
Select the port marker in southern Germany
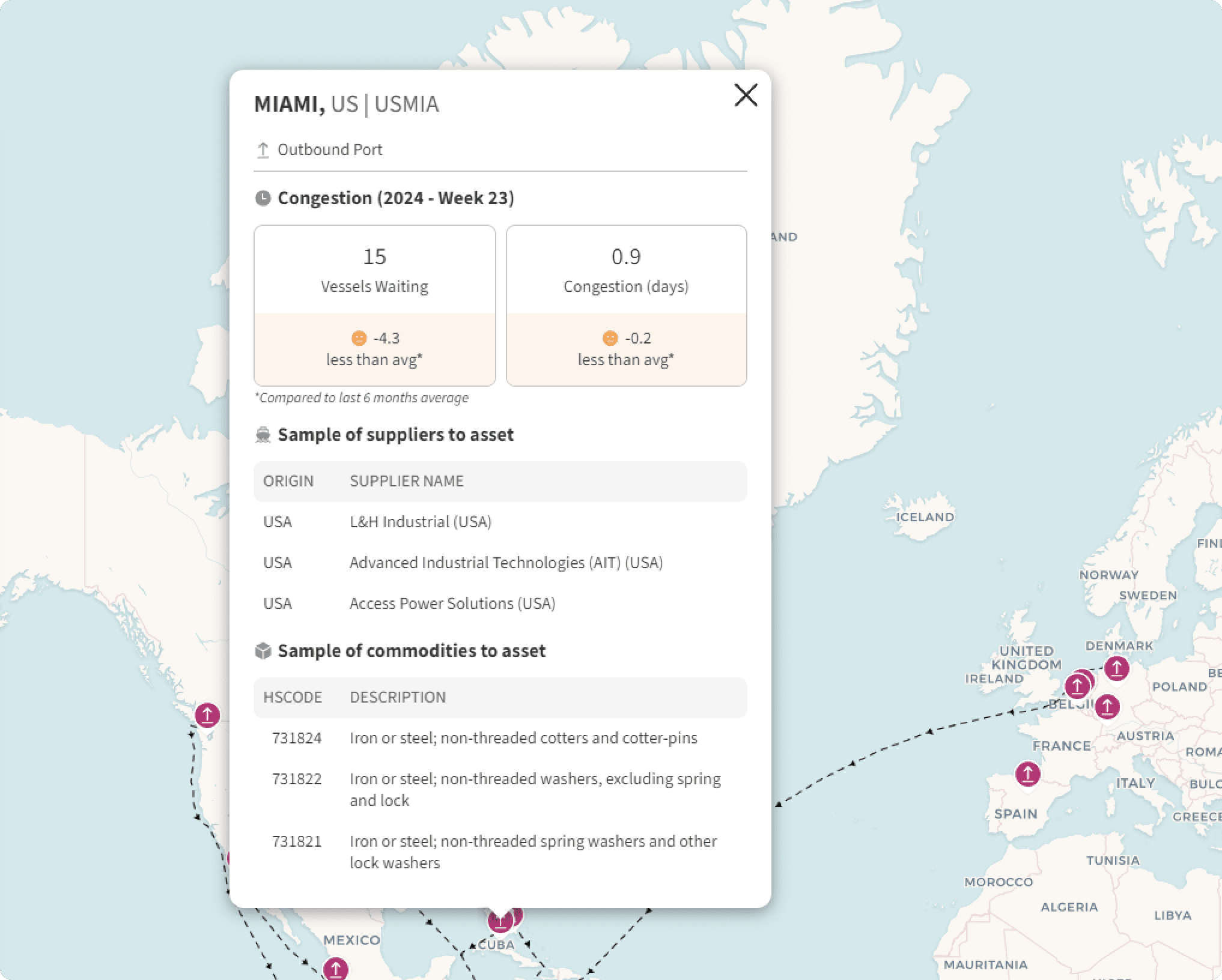[x=1107, y=706]
